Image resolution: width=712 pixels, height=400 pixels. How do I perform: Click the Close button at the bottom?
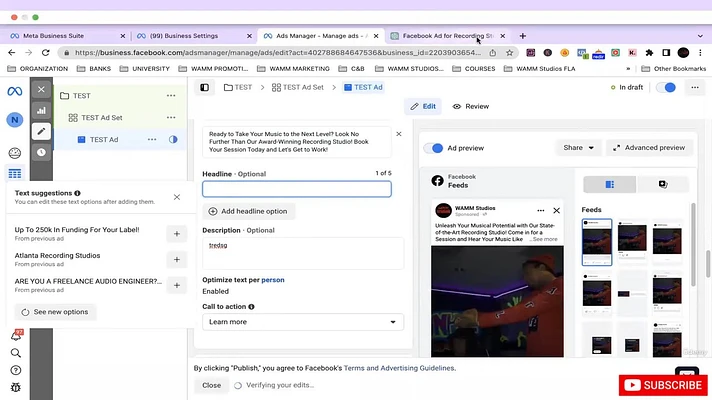(212, 385)
